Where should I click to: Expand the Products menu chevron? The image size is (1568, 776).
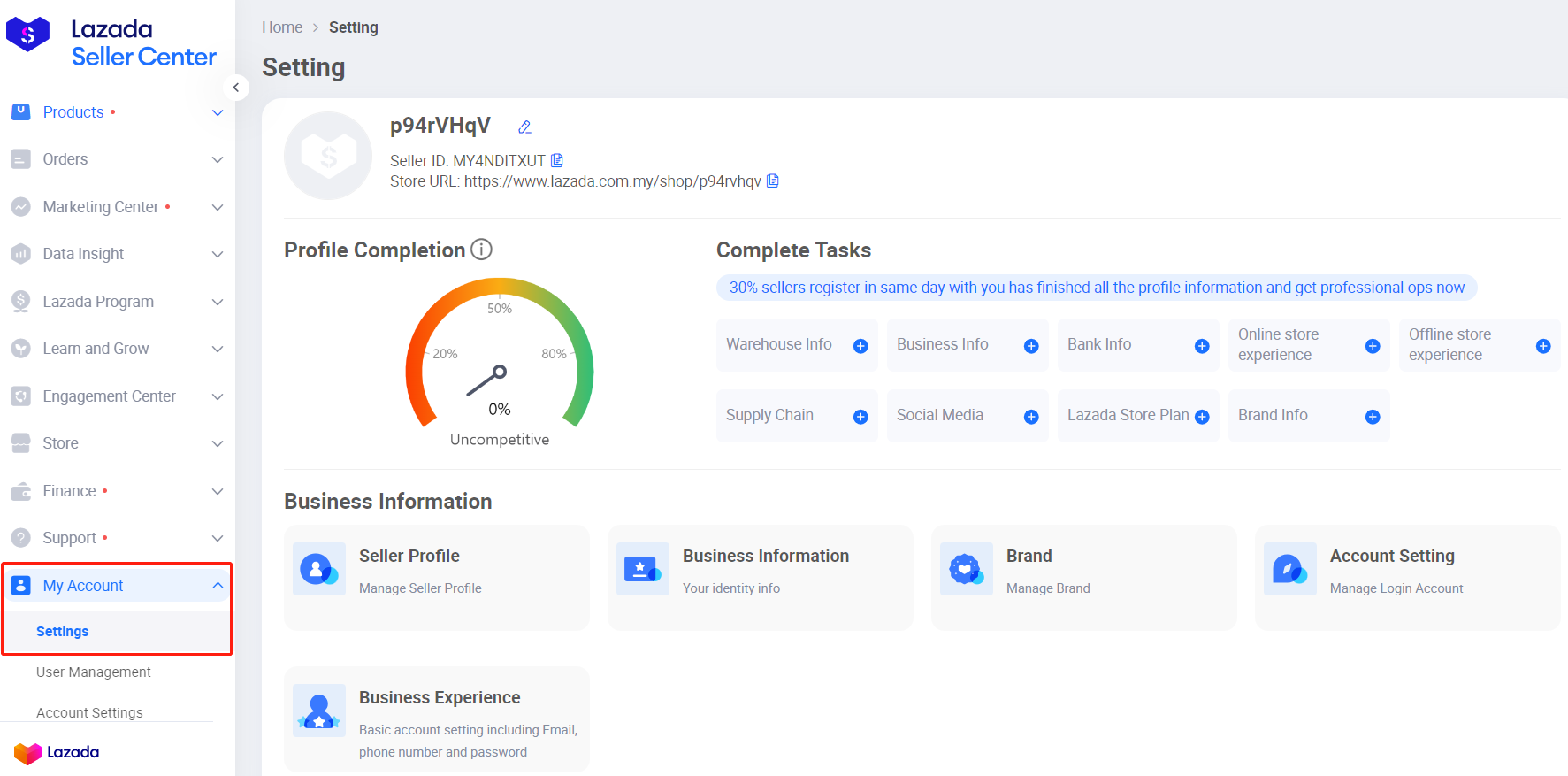(x=218, y=113)
